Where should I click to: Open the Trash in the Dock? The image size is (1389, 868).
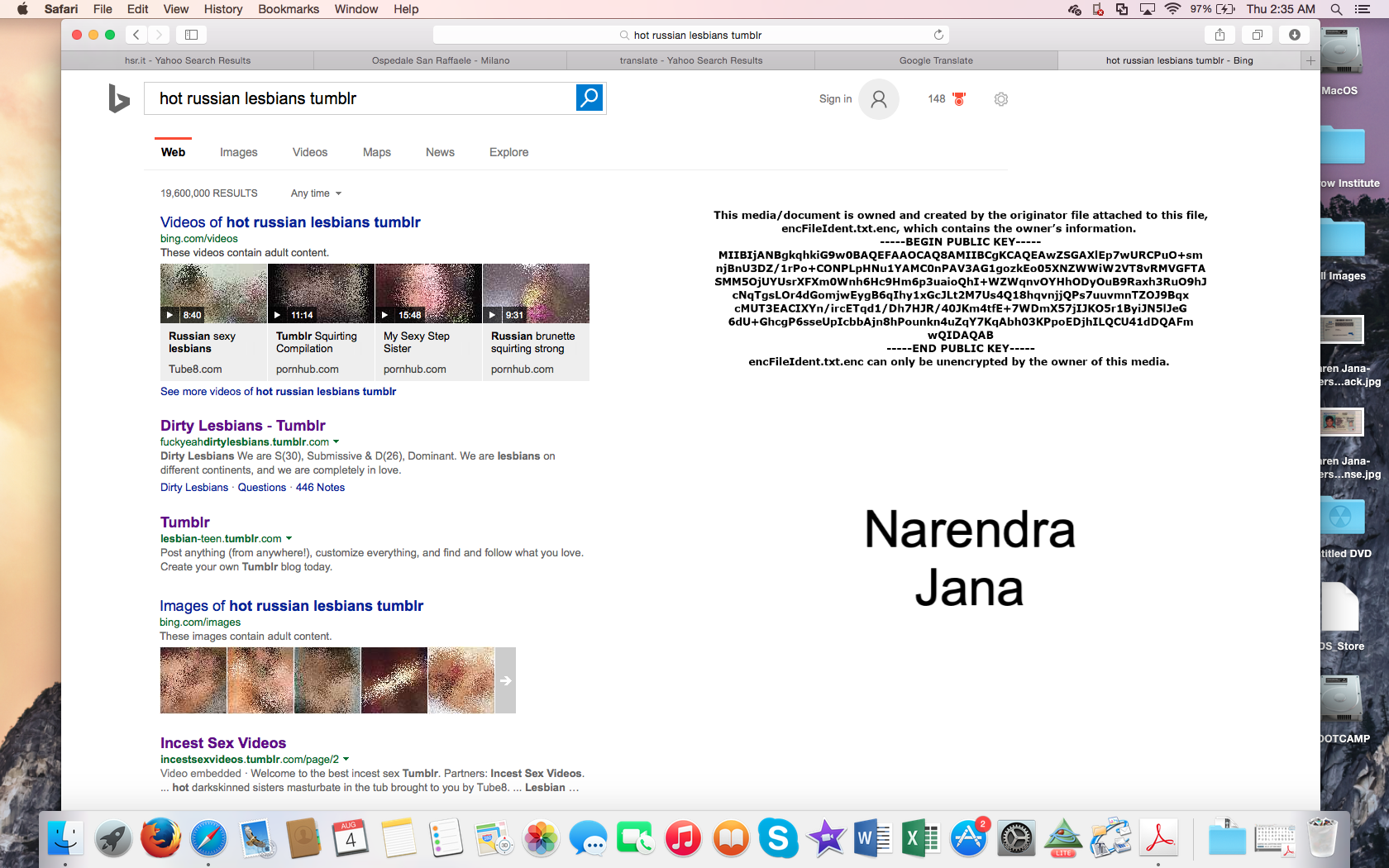pyautogui.click(x=1323, y=838)
